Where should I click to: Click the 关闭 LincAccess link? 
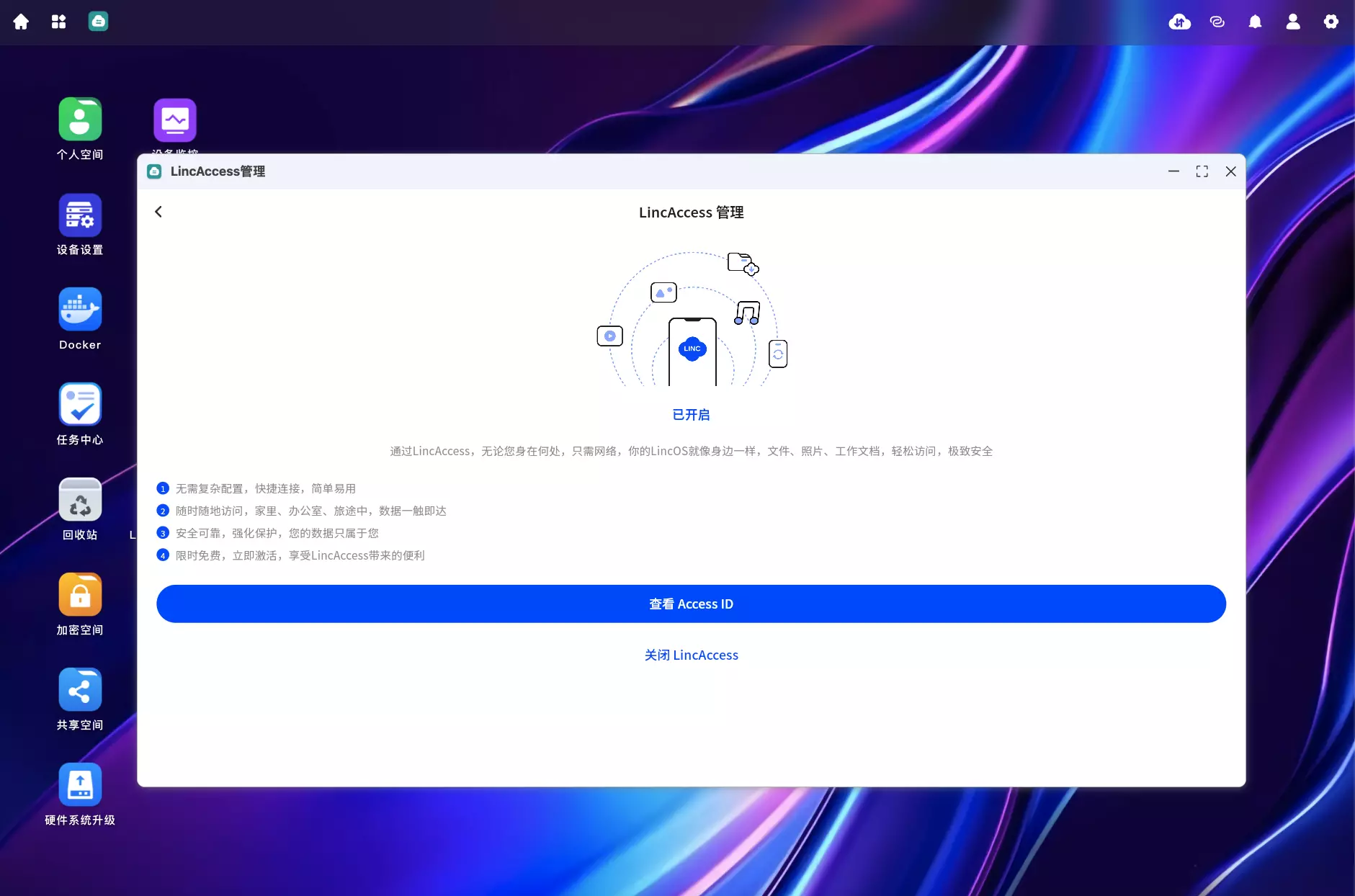coord(691,655)
